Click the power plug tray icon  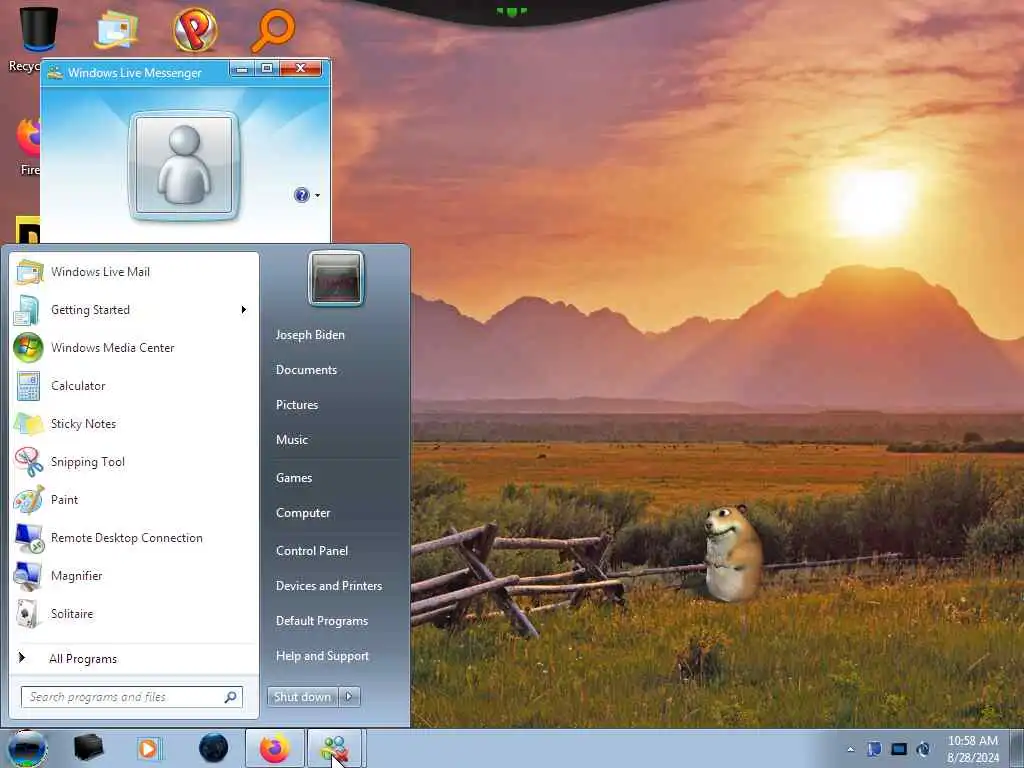pyautogui.click(x=923, y=748)
